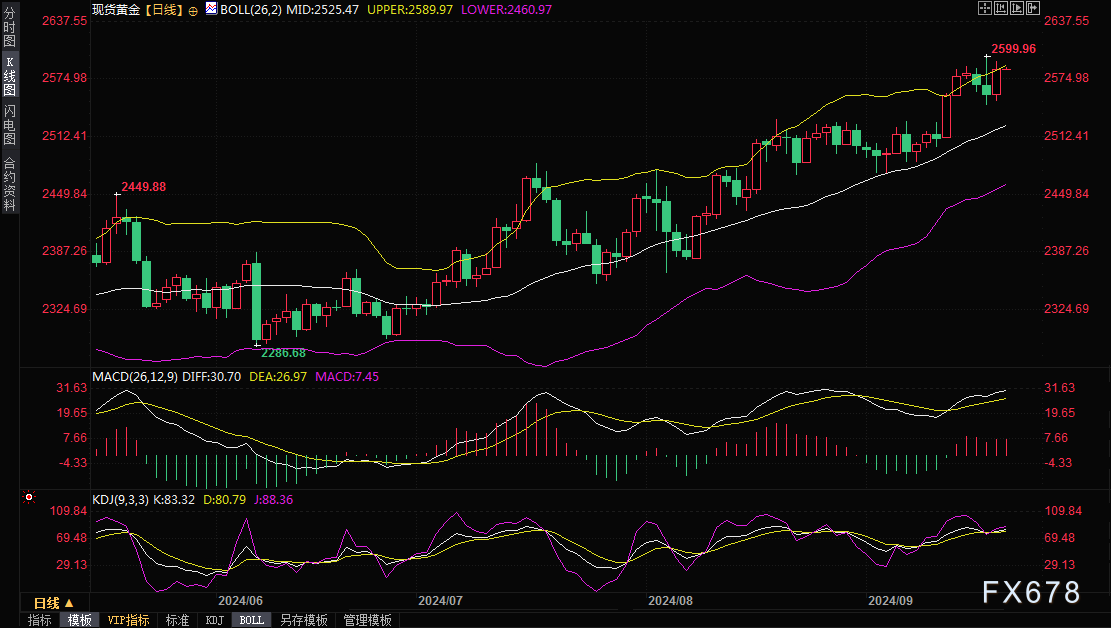The width and height of the screenshot is (1111, 628).
Task: Choose the KDJ template
Action: (x=215, y=620)
